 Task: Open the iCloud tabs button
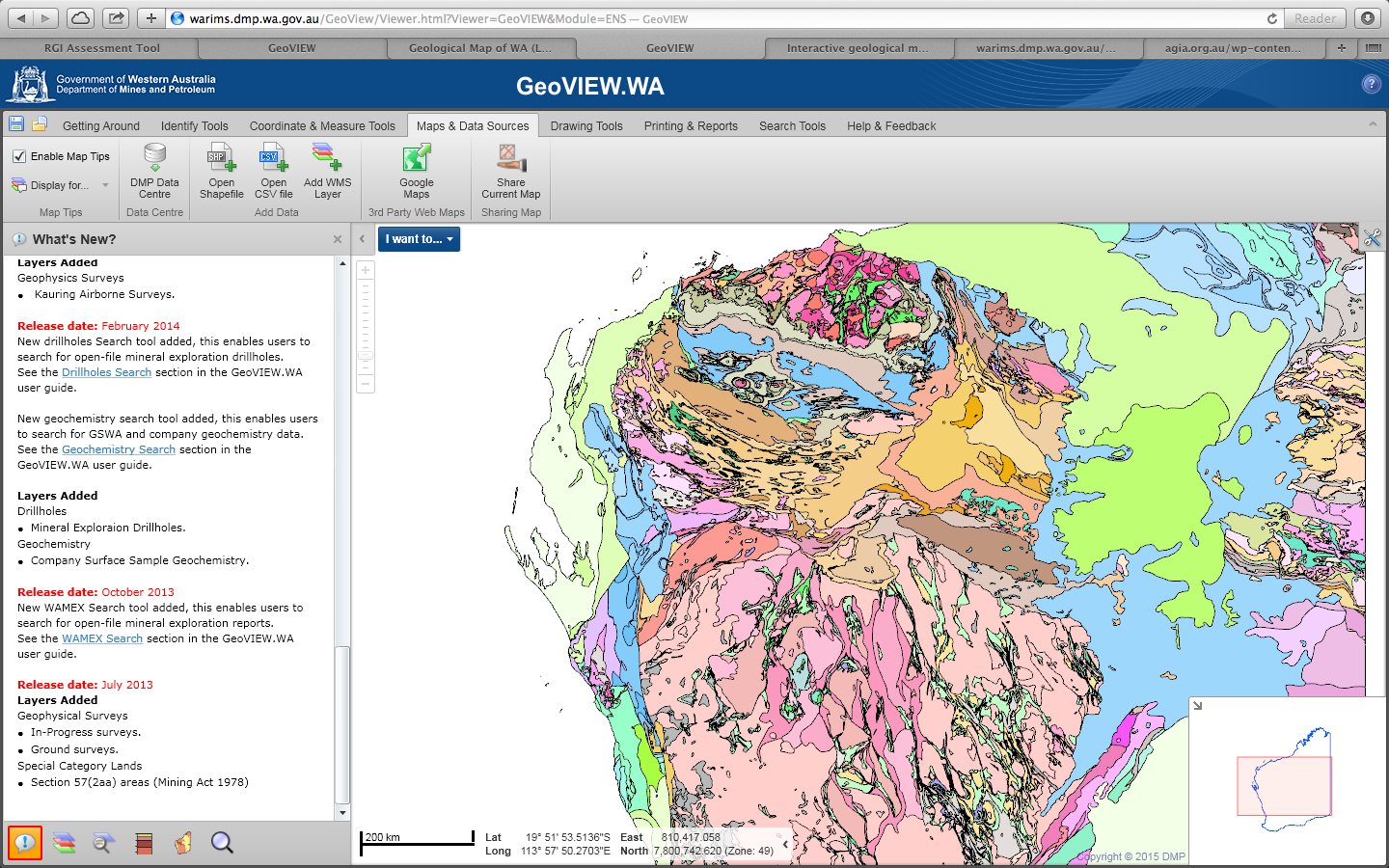[81, 18]
